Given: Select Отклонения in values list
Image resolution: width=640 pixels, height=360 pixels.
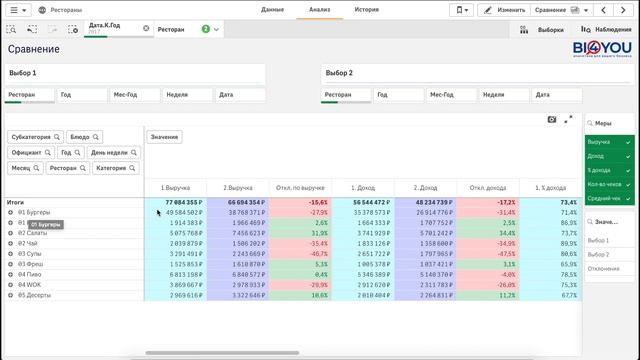Looking at the screenshot, I should (609, 269).
